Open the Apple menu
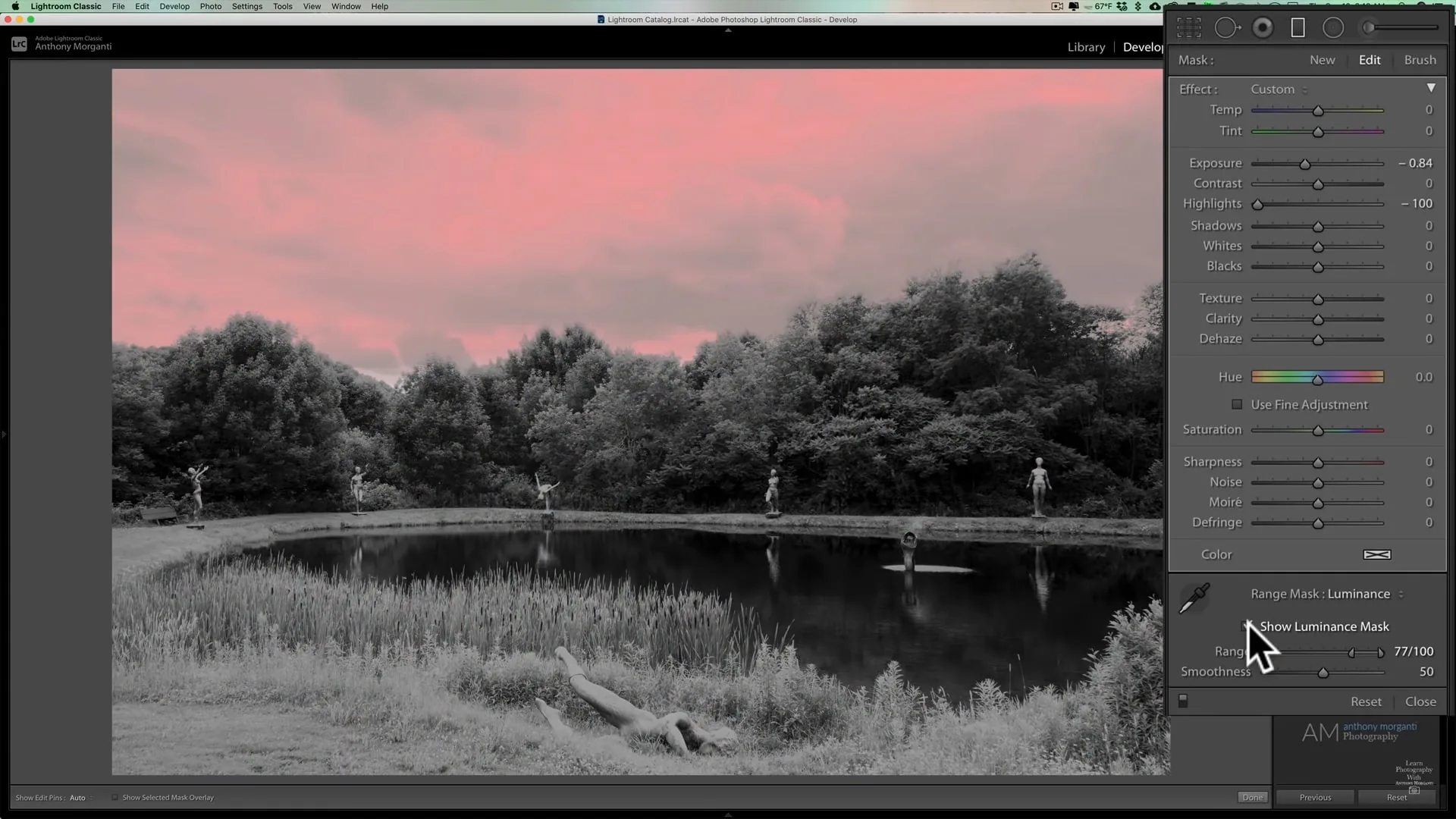The width and height of the screenshot is (1456, 819). click(x=15, y=6)
